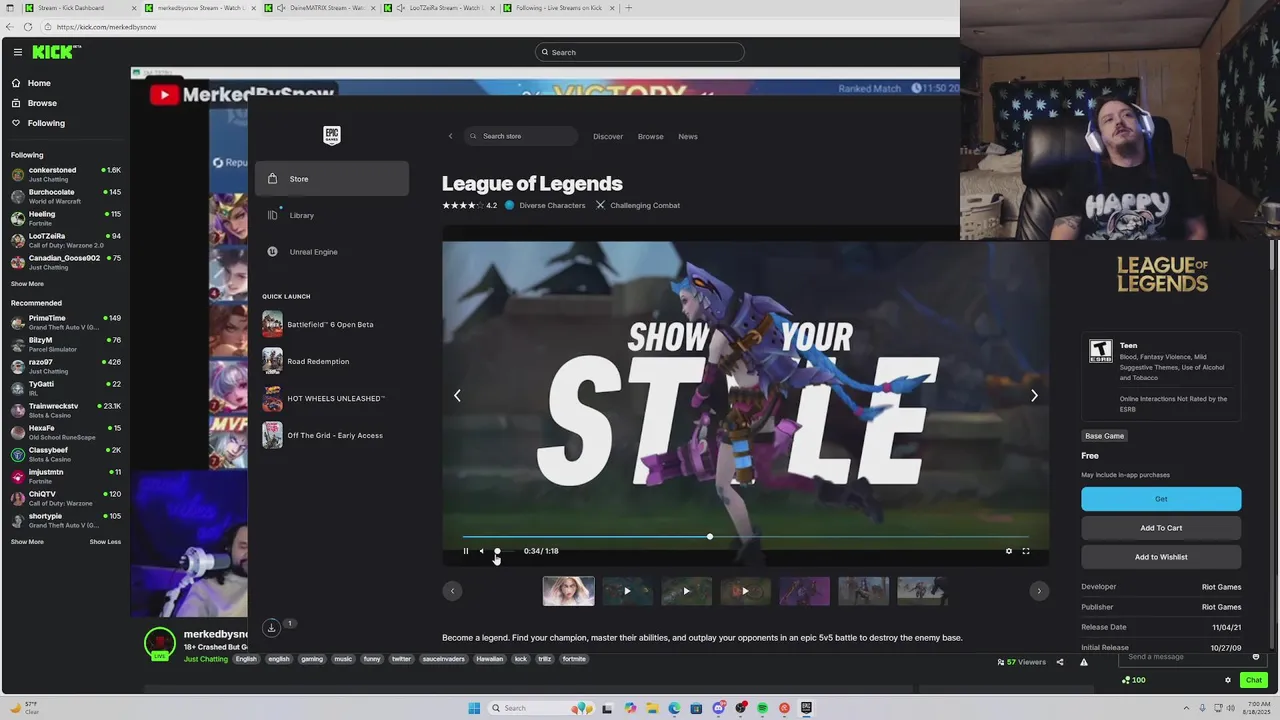The image size is (1280, 720).
Task: Click the Challenging Combat tag
Action: click(637, 205)
